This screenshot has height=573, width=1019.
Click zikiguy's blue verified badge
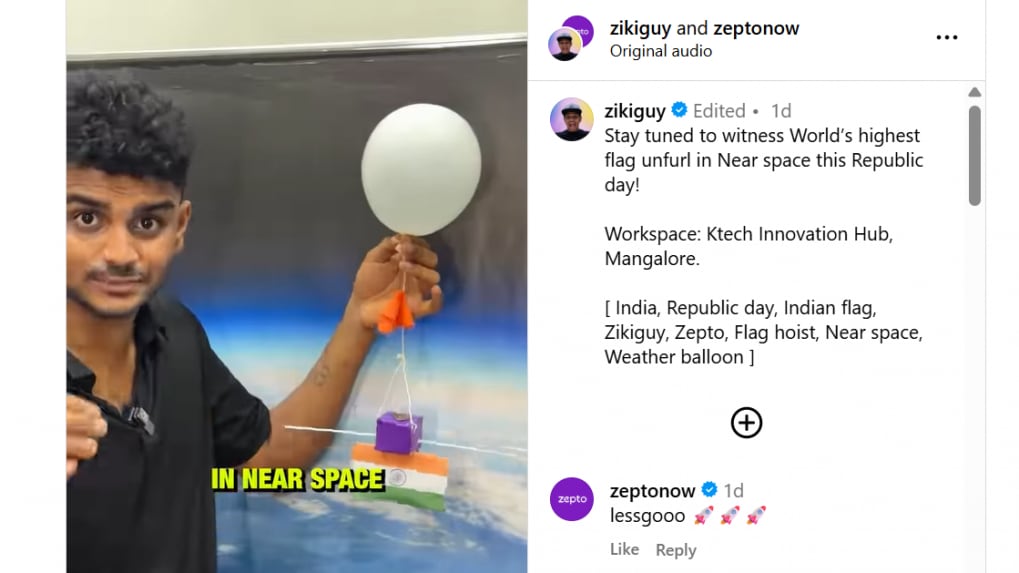tap(679, 110)
